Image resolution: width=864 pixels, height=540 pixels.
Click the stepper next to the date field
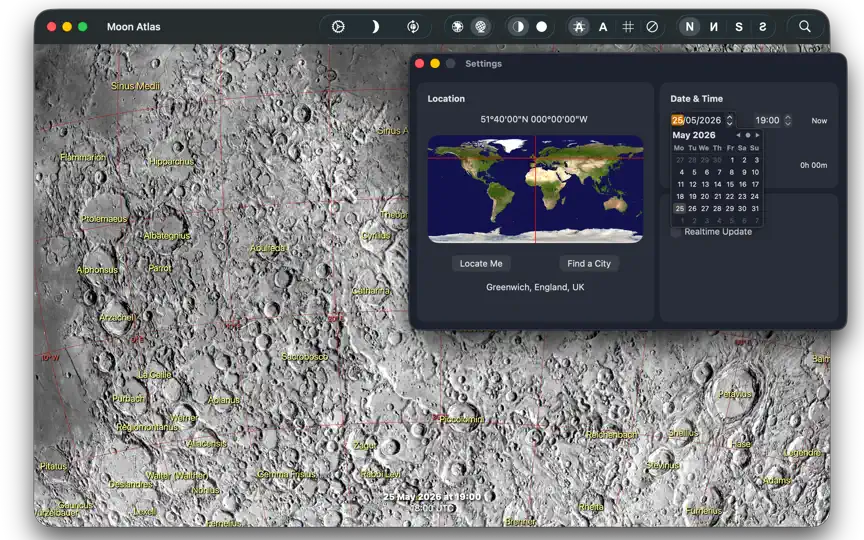click(730, 120)
